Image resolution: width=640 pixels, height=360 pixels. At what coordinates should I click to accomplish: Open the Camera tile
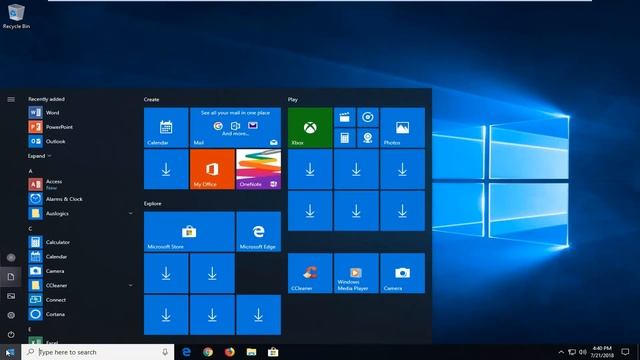point(402,273)
